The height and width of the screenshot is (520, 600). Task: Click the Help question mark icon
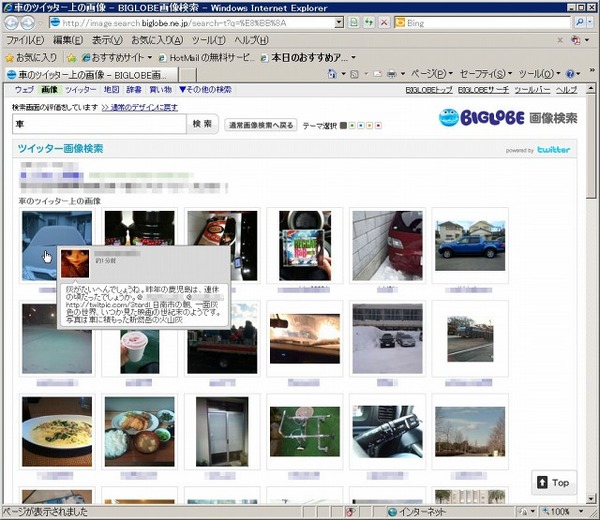(x=570, y=73)
